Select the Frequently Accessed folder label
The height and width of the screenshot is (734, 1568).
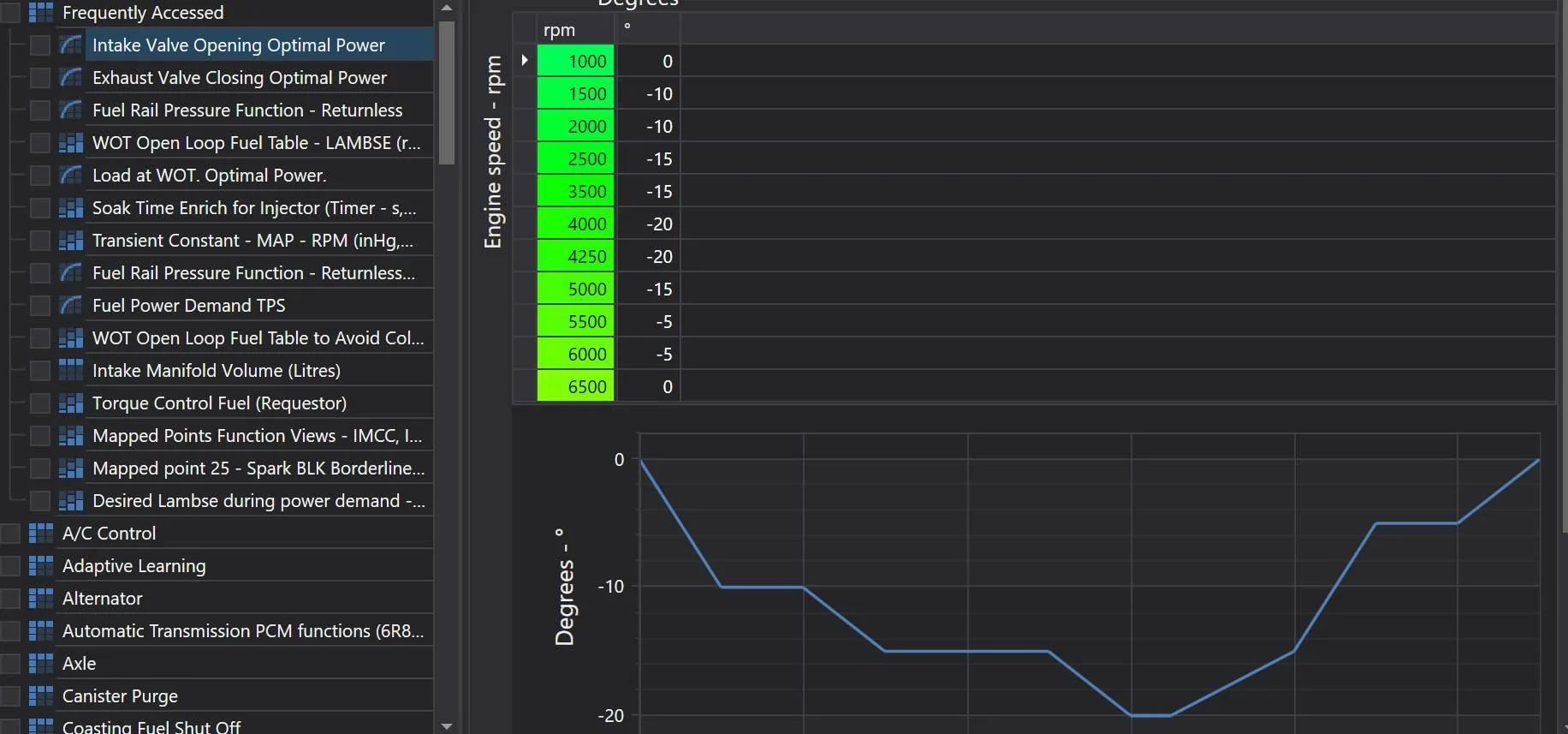click(x=143, y=12)
